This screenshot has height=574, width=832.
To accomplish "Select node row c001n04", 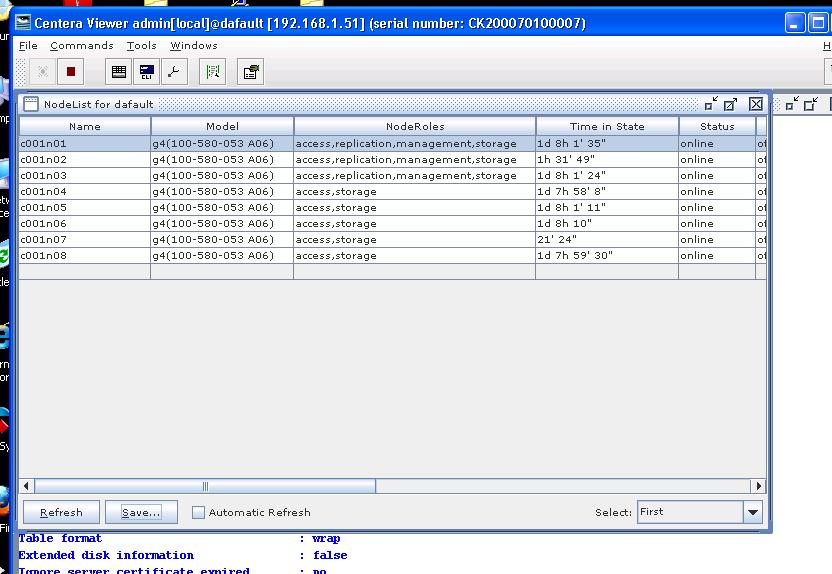I will 393,191.
